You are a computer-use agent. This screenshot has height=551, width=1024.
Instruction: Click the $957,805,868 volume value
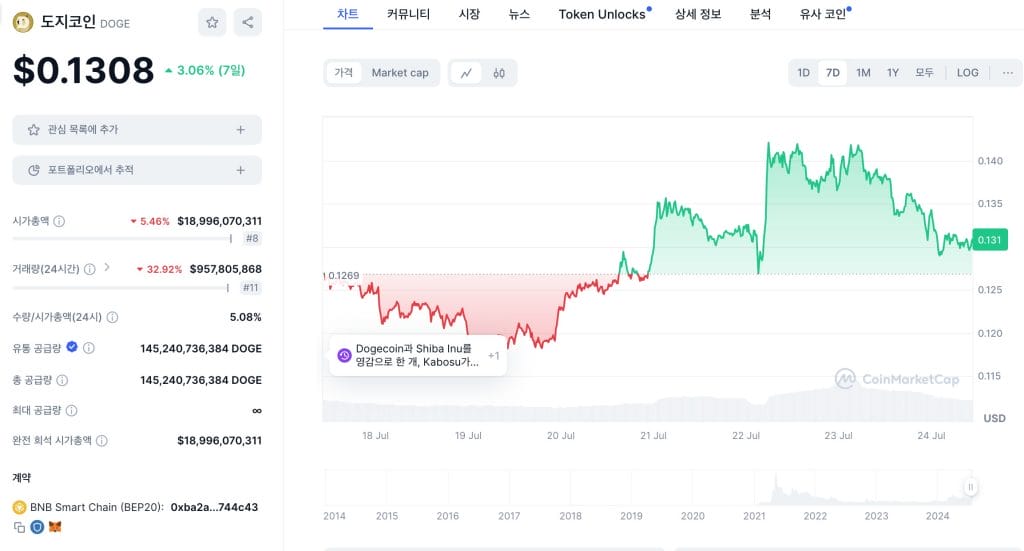(225, 269)
